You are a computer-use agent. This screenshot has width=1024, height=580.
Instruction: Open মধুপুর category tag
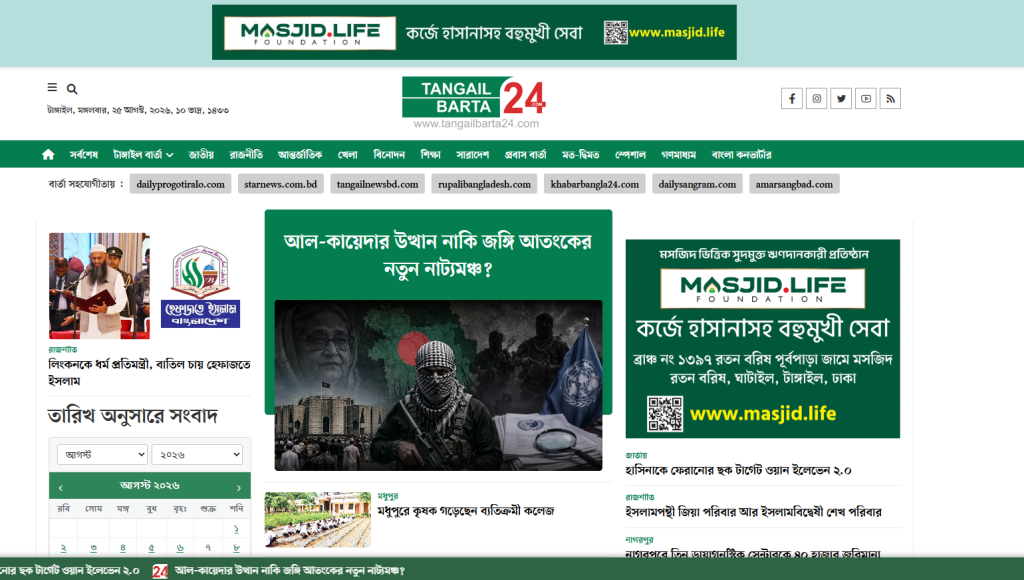click(x=388, y=496)
